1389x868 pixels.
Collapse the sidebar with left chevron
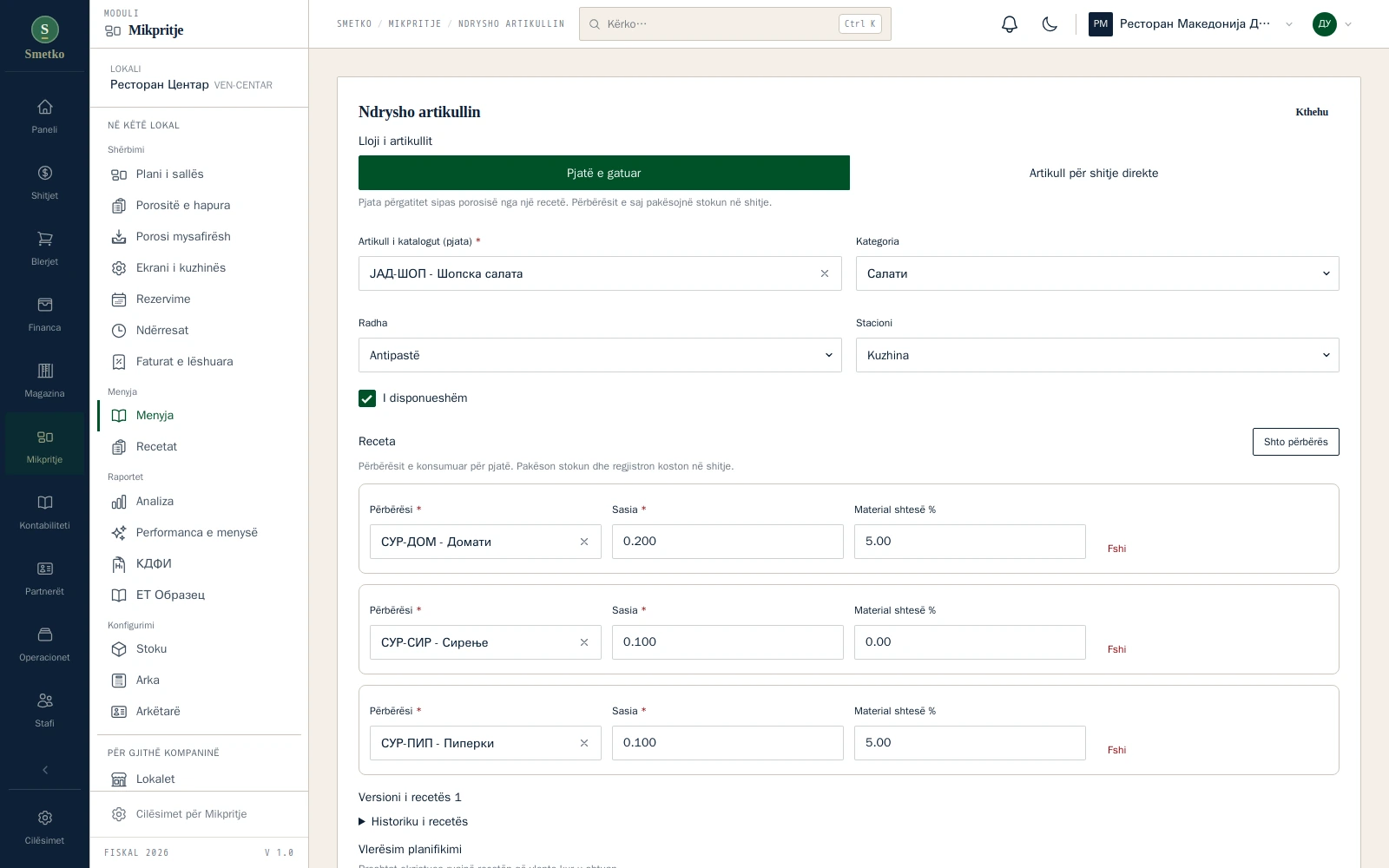pos(45,770)
